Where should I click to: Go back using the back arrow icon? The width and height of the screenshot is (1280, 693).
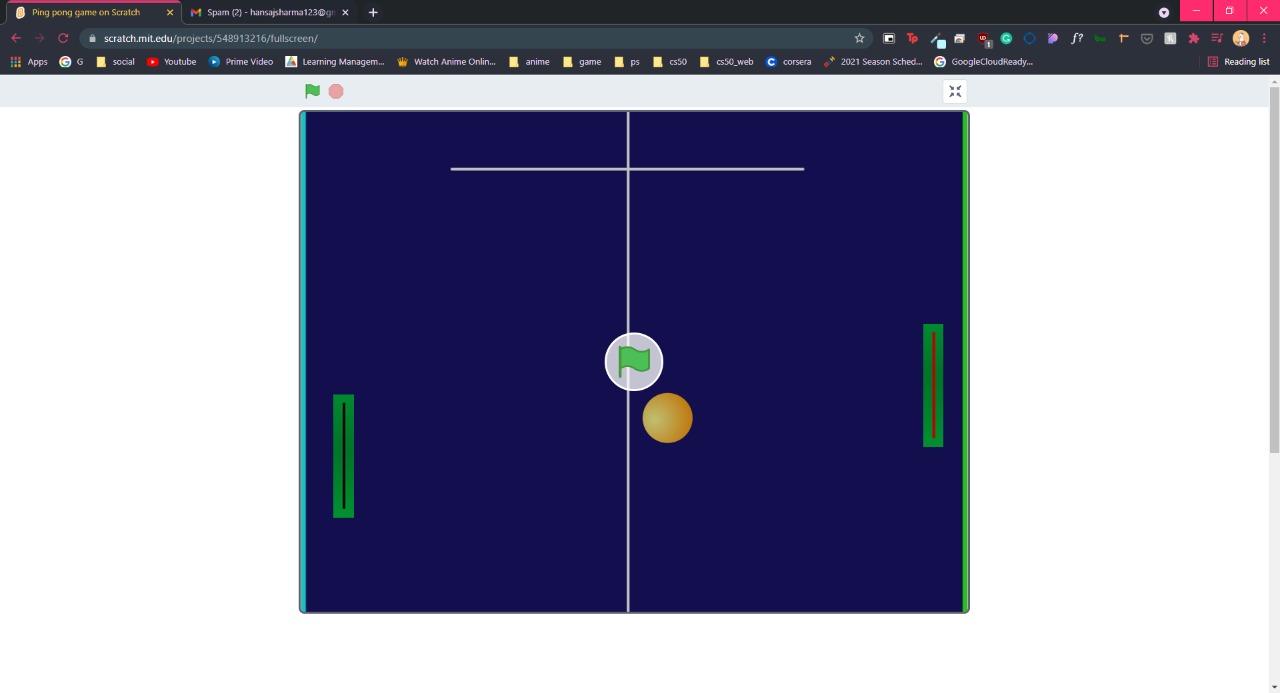pyautogui.click(x=16, y=38)
